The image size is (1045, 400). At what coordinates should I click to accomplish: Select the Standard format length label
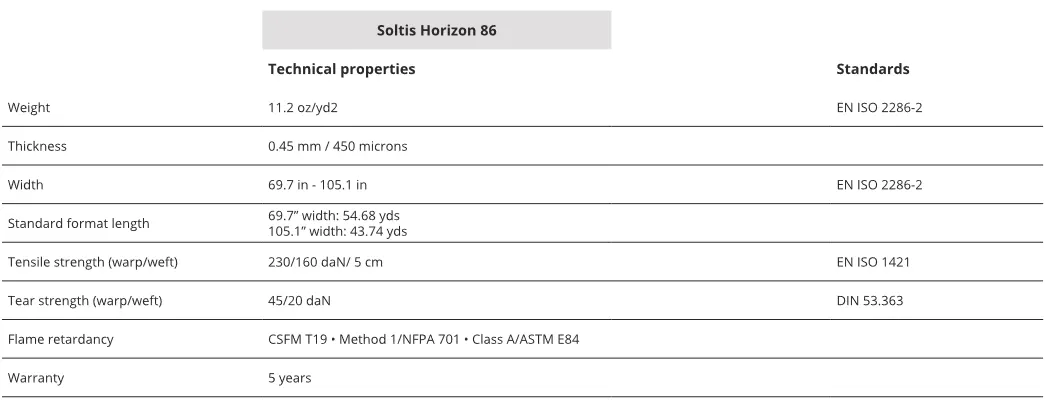click(x=78, y=224)
